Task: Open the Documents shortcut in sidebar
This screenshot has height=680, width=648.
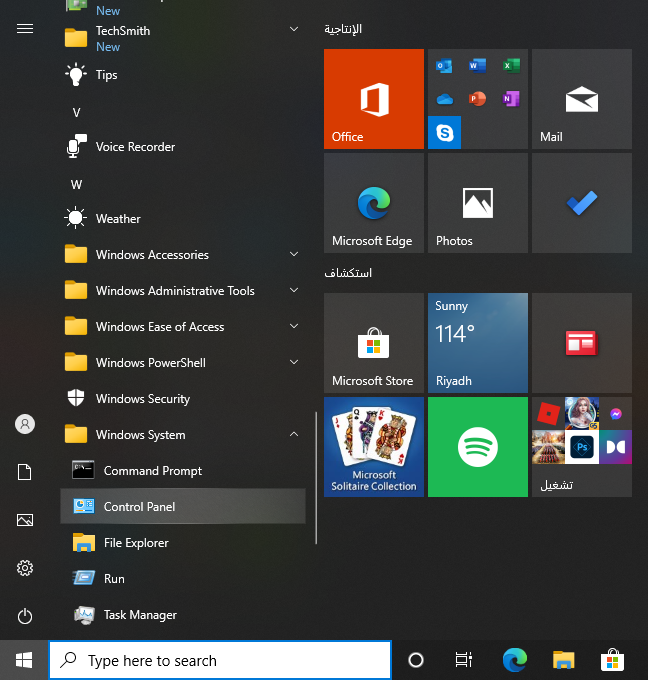Action: pyautogui.click(x=25, y=472)
